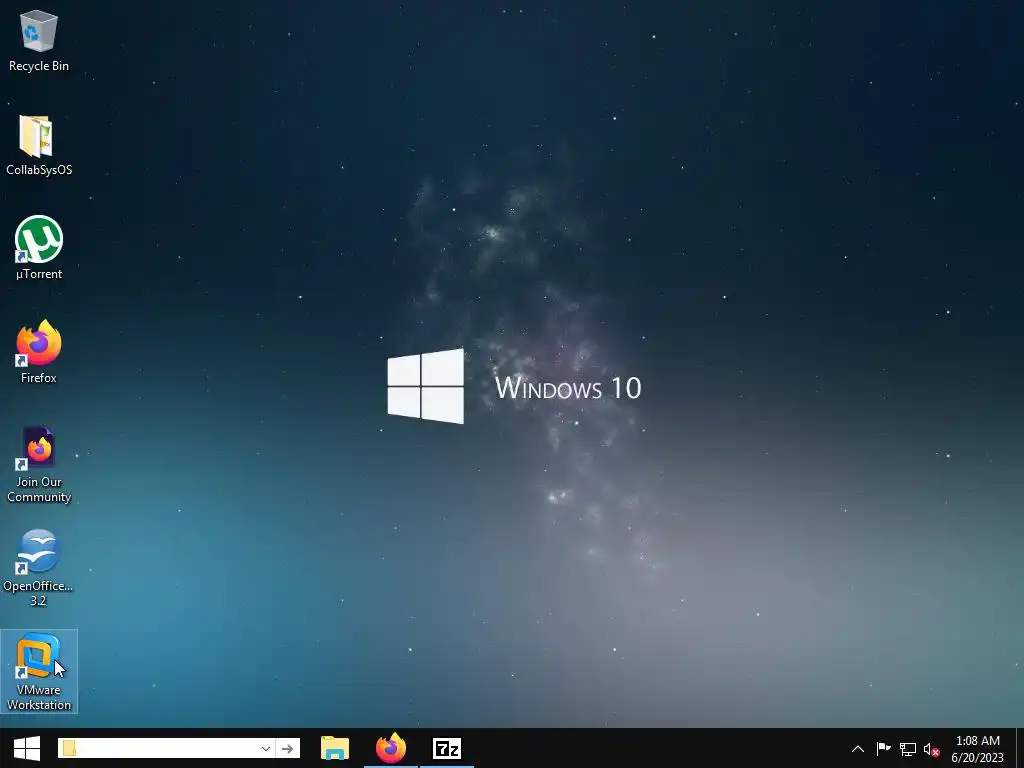Show hidden system tray icons
The height and width of the screenshot is (768, 1024).
[x=858, y=749]
